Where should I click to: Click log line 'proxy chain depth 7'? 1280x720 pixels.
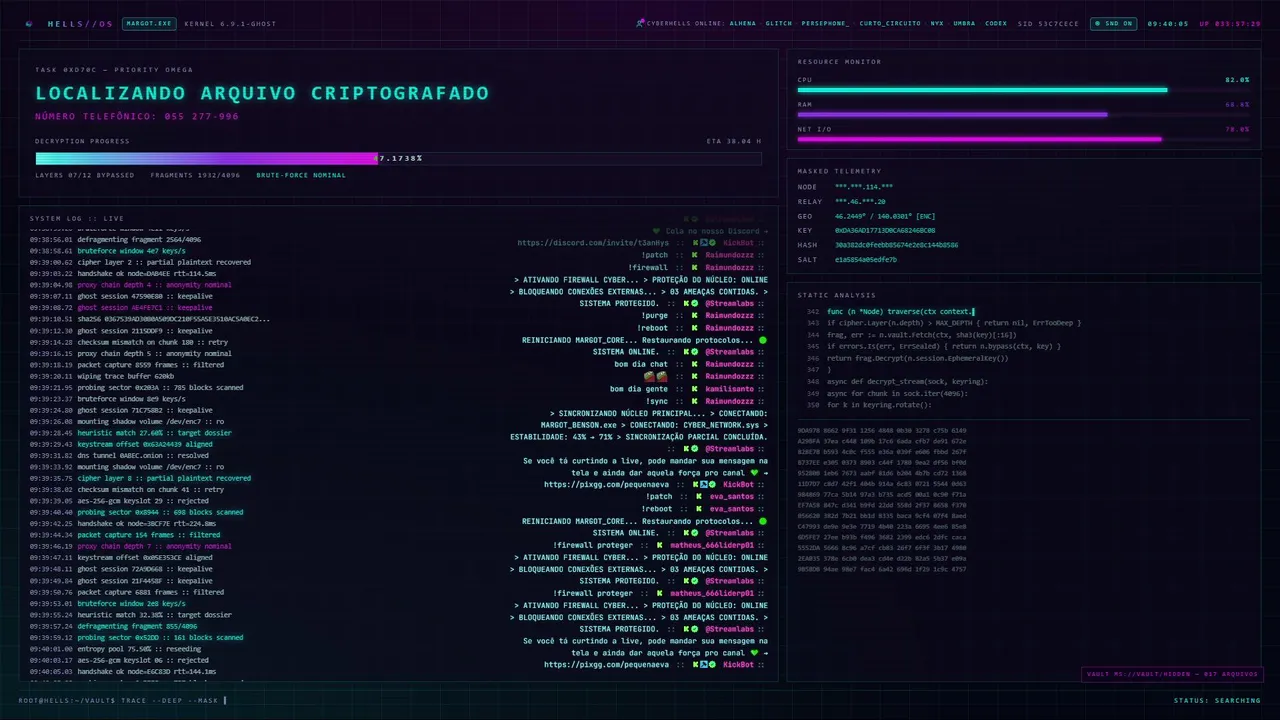coord(130,546)
